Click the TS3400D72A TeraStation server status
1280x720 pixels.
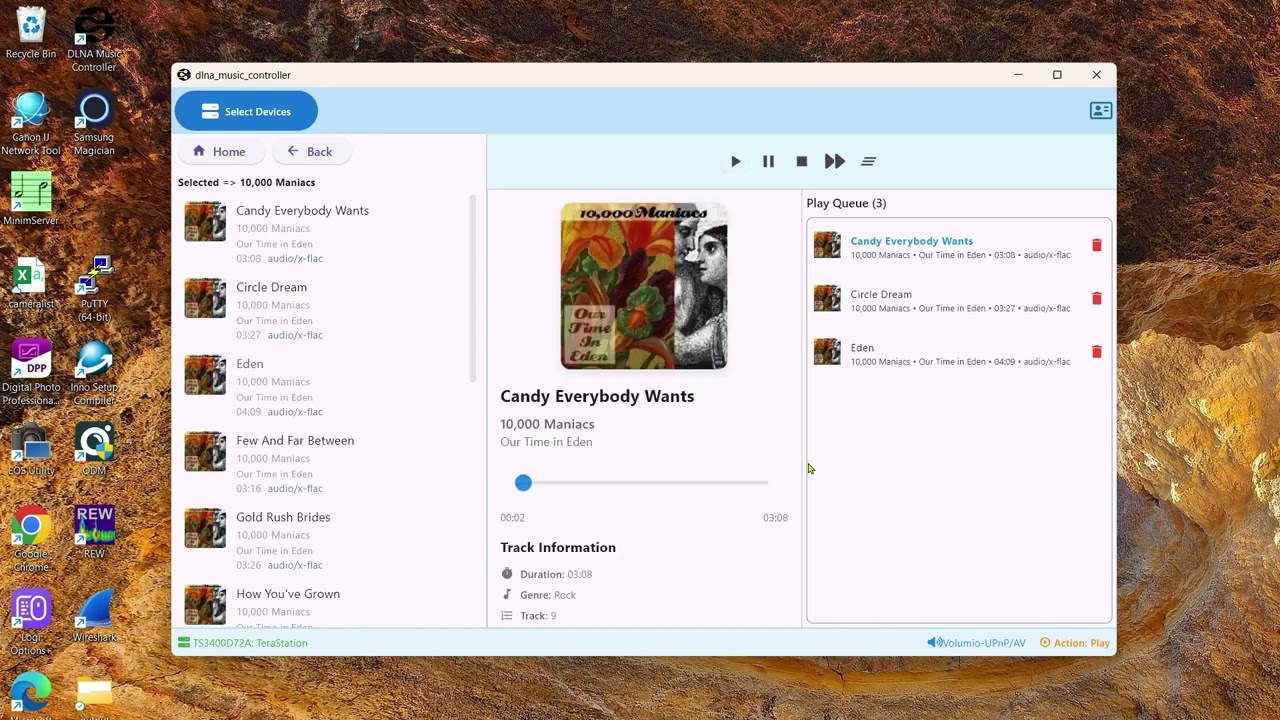tap(242, 643)
